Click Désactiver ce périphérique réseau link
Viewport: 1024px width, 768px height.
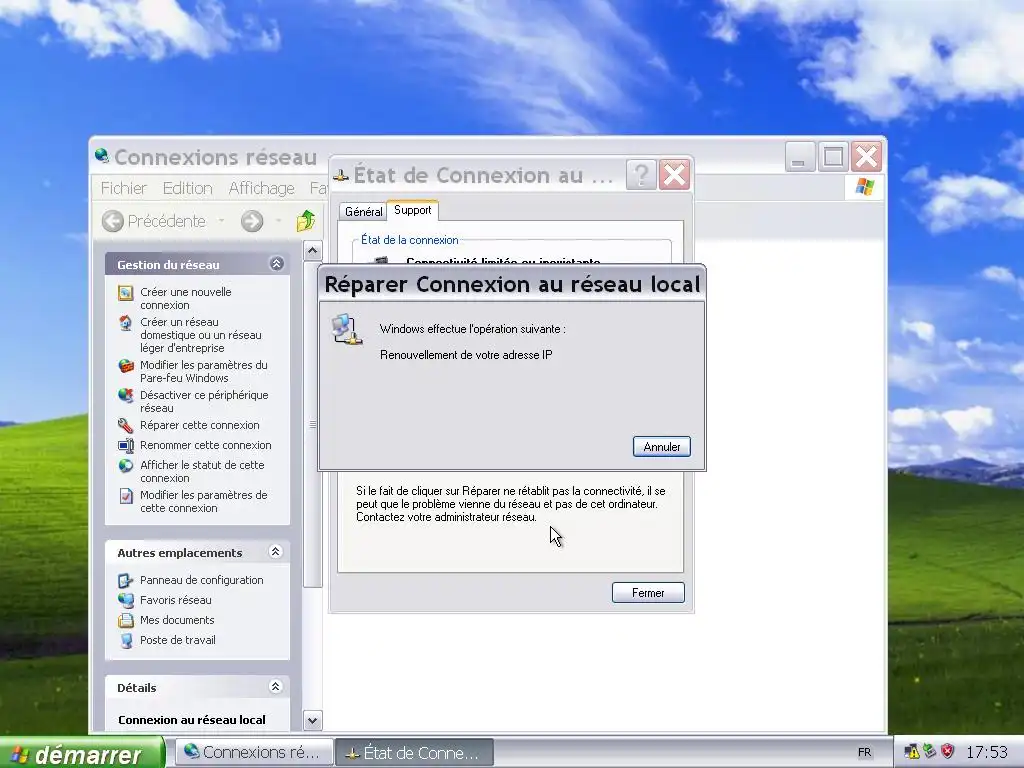(x=204, y=402)
